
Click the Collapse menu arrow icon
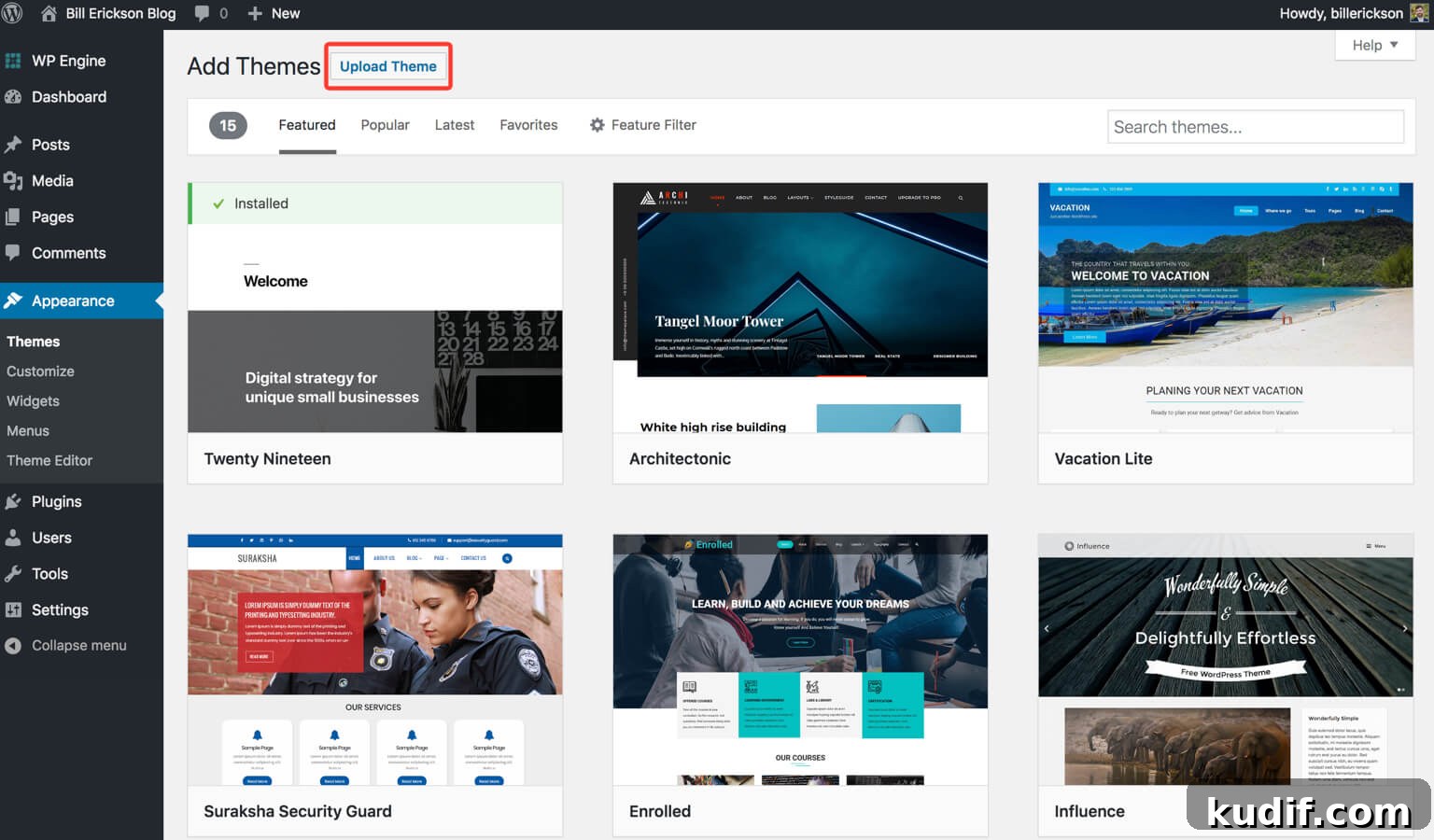[x=13, y=646]
